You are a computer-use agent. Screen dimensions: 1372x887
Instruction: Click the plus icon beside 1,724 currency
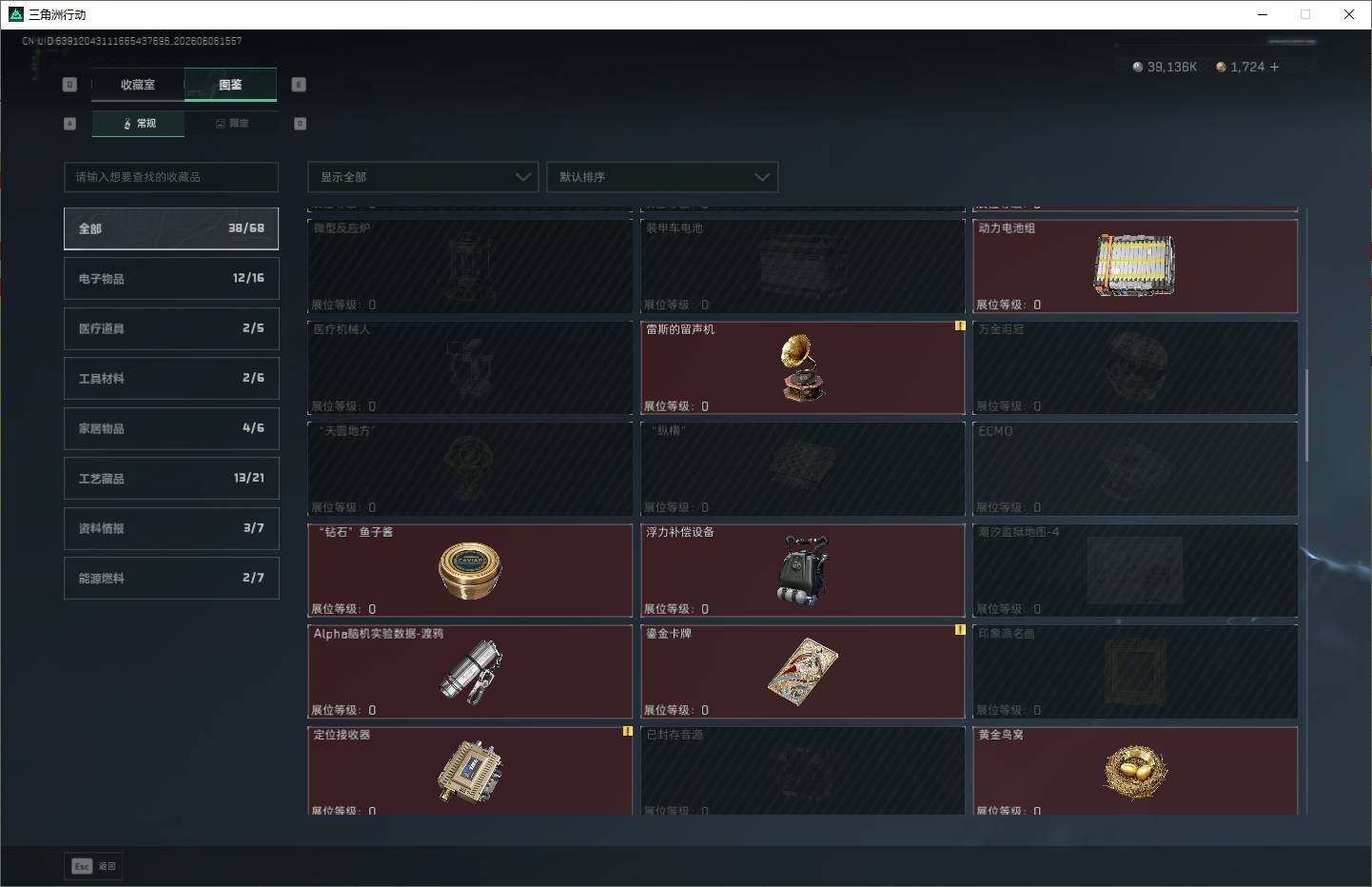(1274, 67)
